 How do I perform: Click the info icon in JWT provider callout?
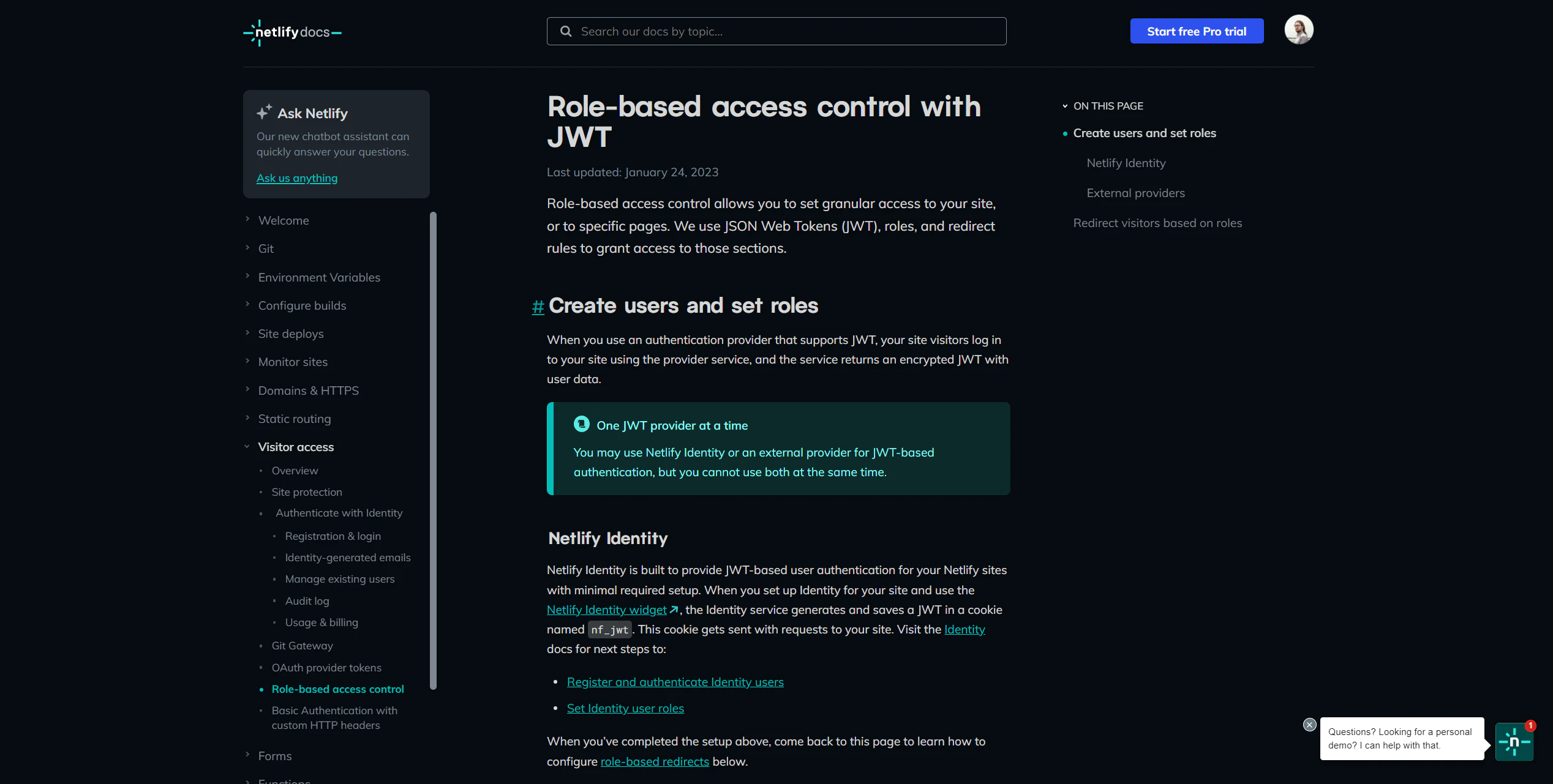[581, 424]
